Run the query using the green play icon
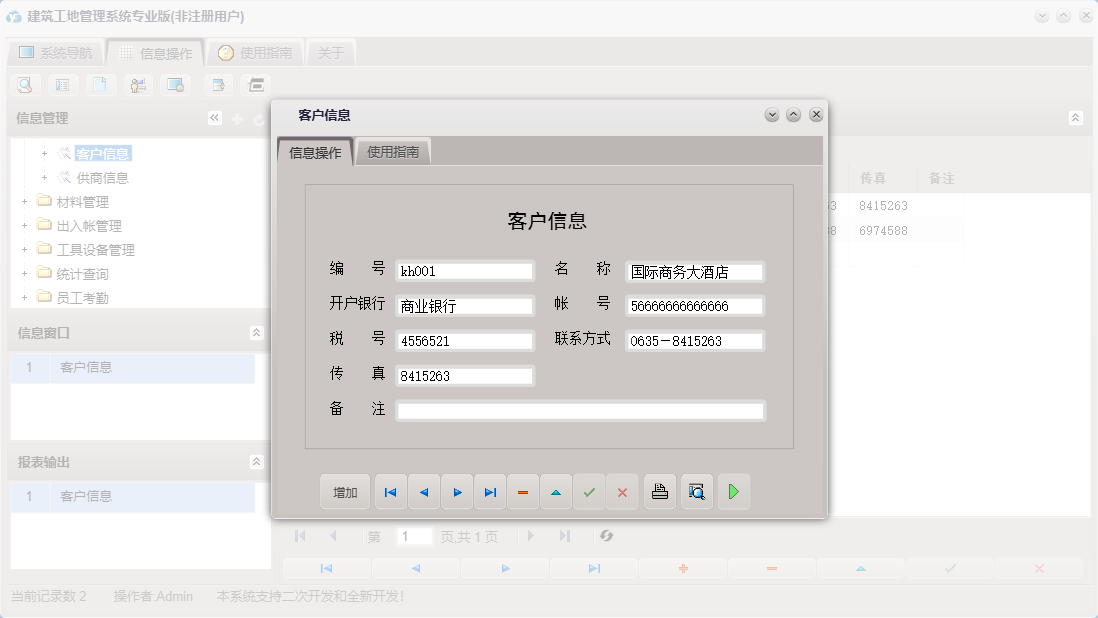Viewport: 1098px width, 618px height. coord(734,491)
